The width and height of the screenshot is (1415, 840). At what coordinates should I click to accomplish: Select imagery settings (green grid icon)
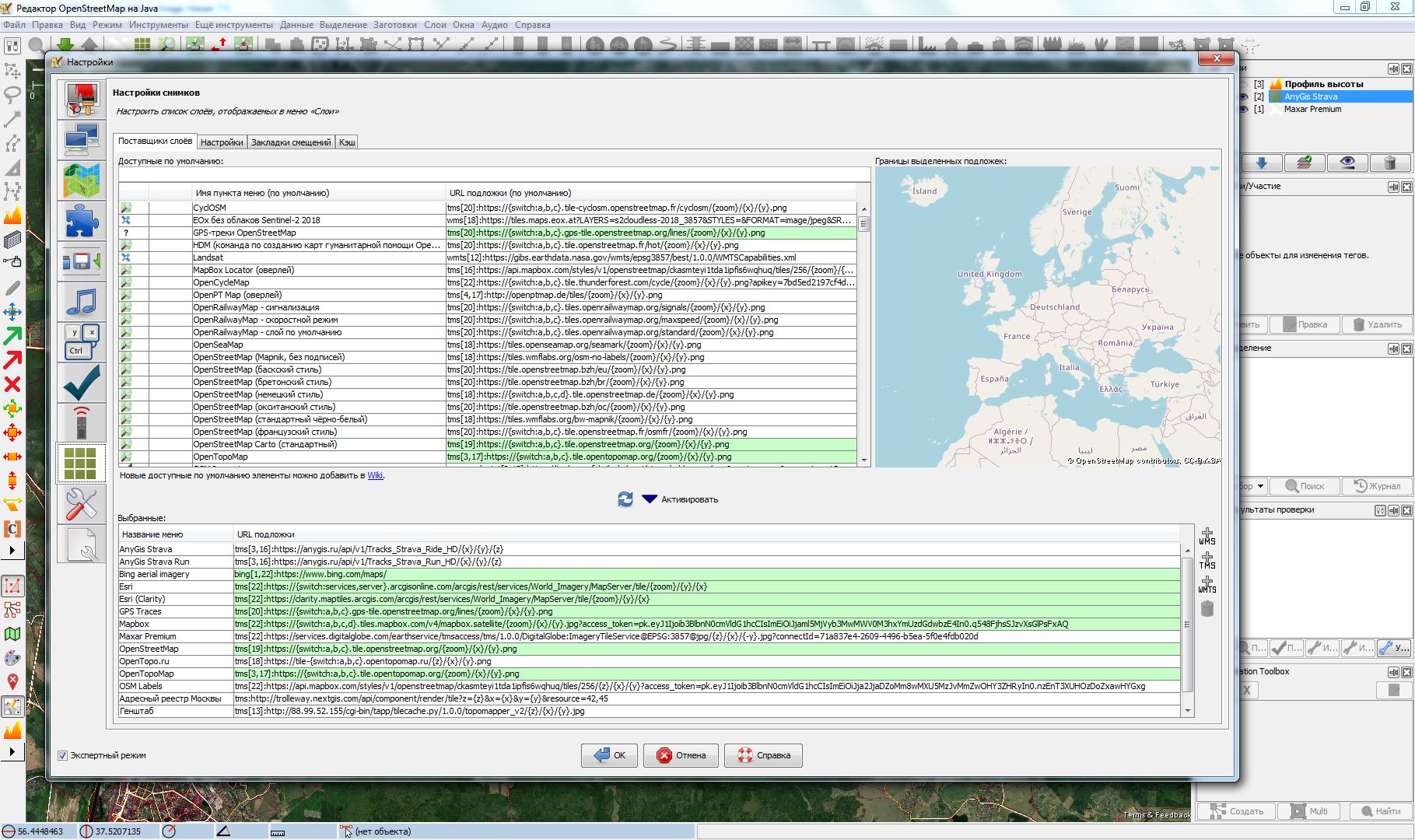82,464
